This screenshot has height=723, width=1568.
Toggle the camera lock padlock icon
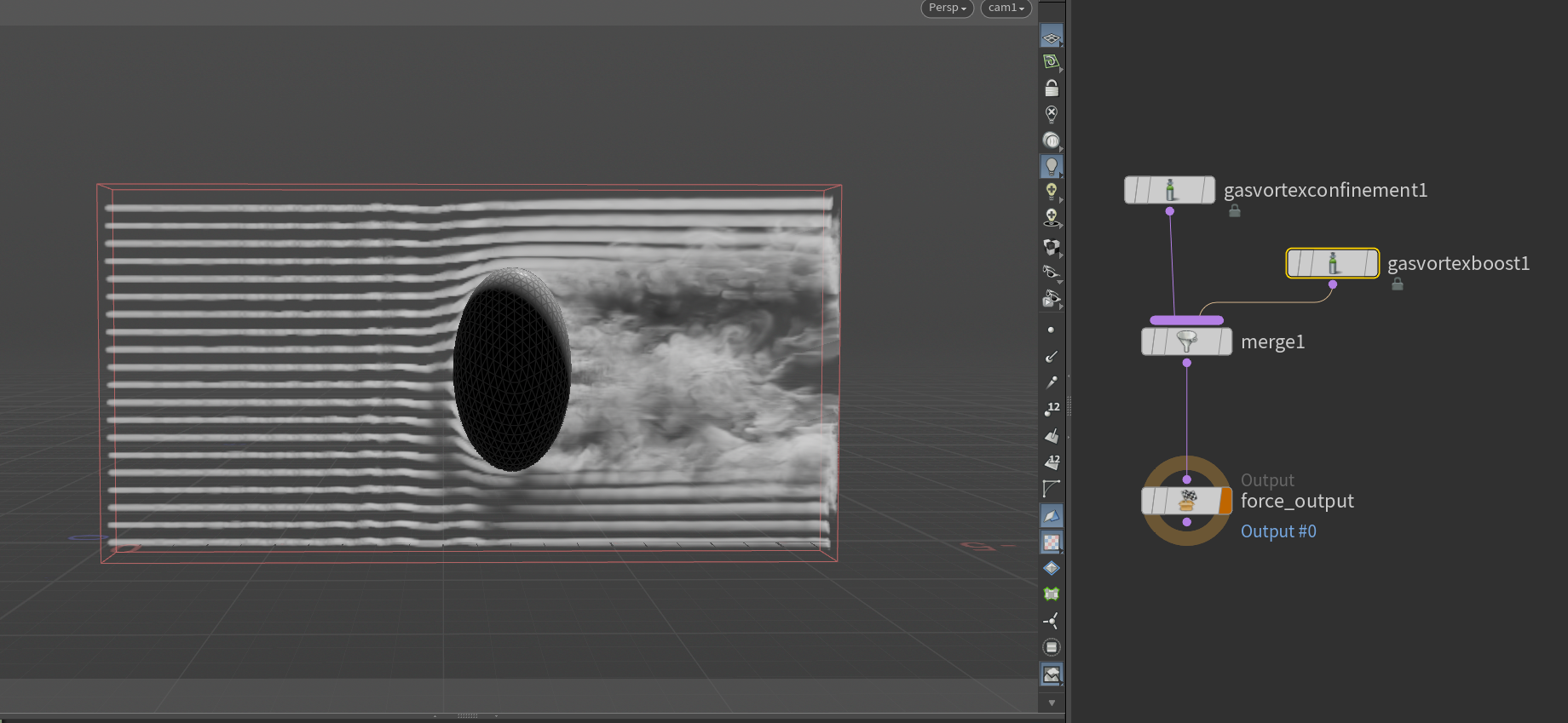tap(1052, 89)
